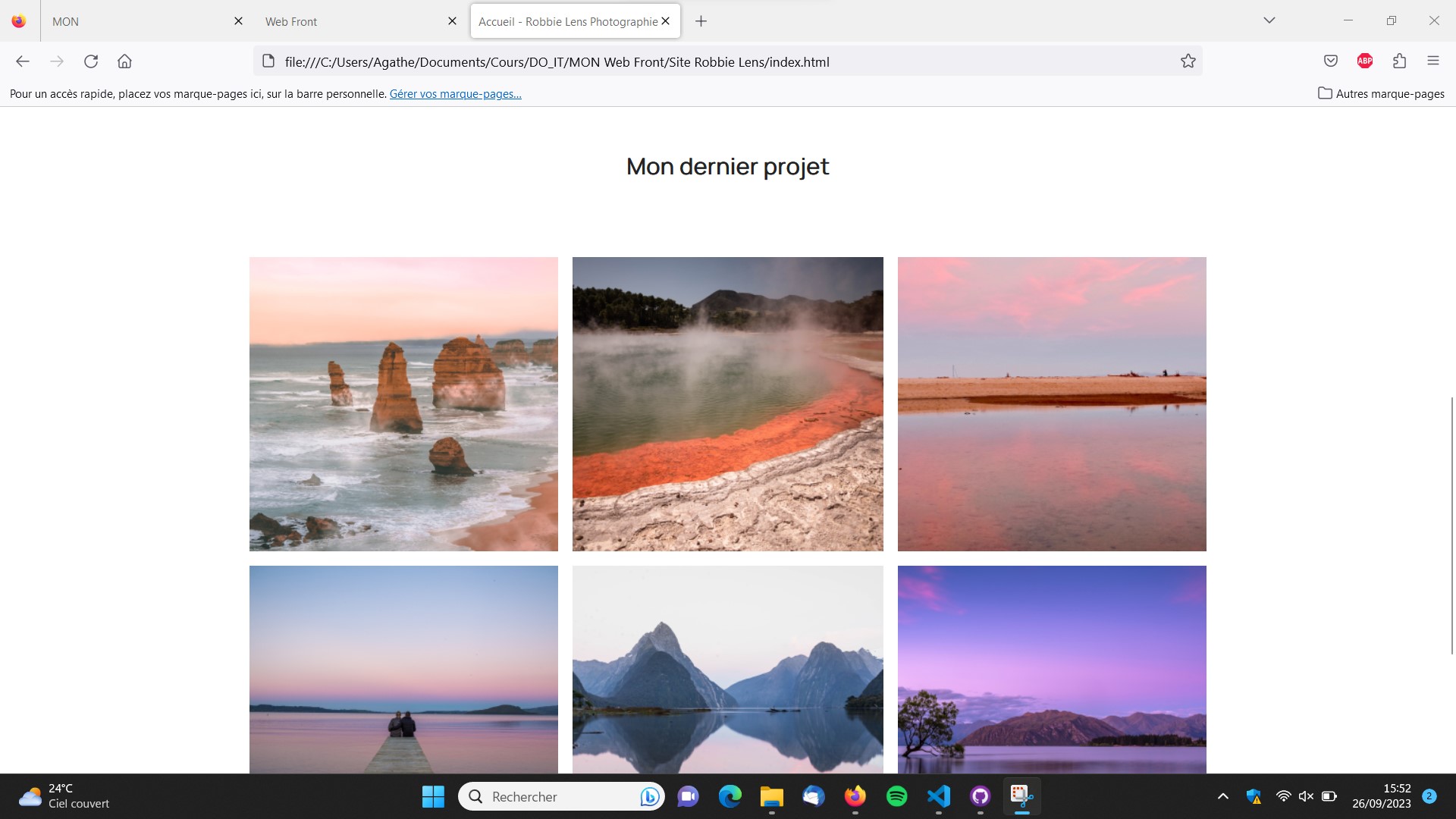Viewport: 1456px width, 819px height.
Task: Go back to the previous page
Action: 23,61
